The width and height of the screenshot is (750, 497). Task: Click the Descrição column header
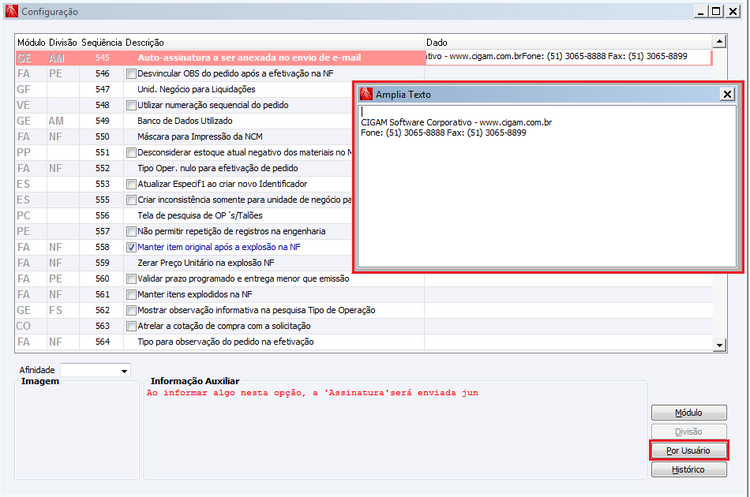(x=274, y=43)
